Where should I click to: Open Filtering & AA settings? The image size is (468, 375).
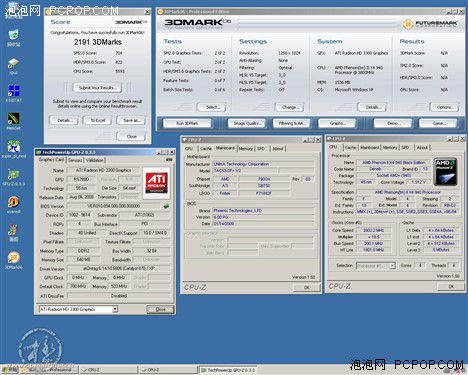(x=292, y=123)
